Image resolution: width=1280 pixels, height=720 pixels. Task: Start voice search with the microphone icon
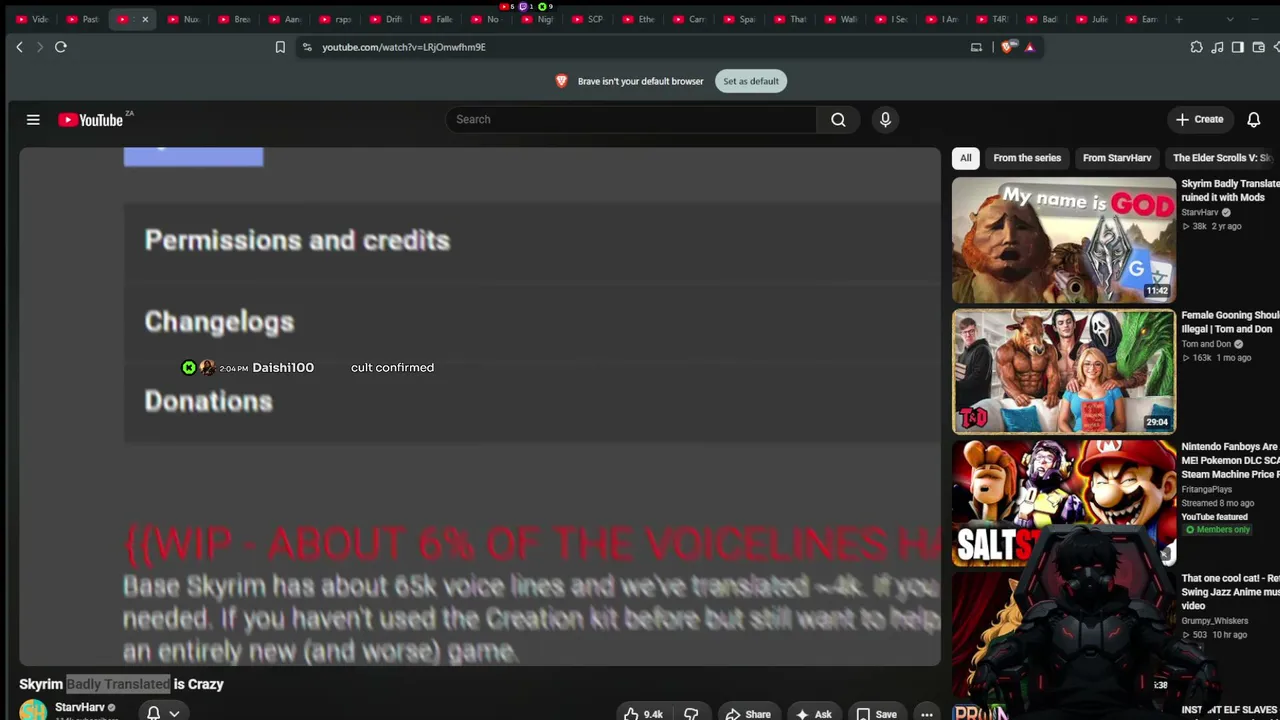[x=885, y=120]
